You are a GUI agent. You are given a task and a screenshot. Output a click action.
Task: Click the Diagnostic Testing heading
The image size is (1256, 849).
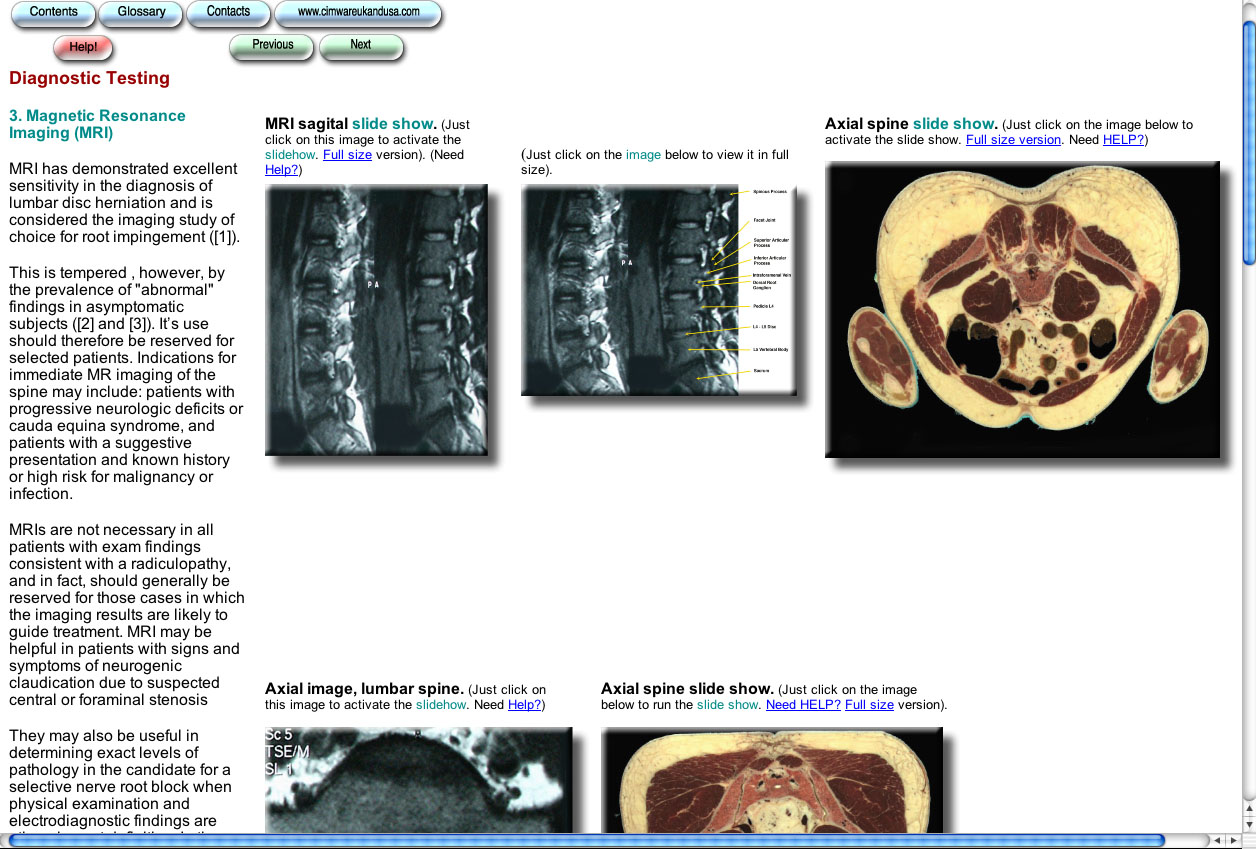(x=89, y=78)
